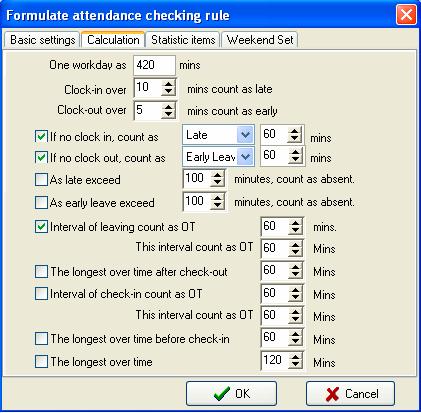This screenshot has height=413, width=421.
Task: Enable As late exceed checkbox
Action: [41, 180]
